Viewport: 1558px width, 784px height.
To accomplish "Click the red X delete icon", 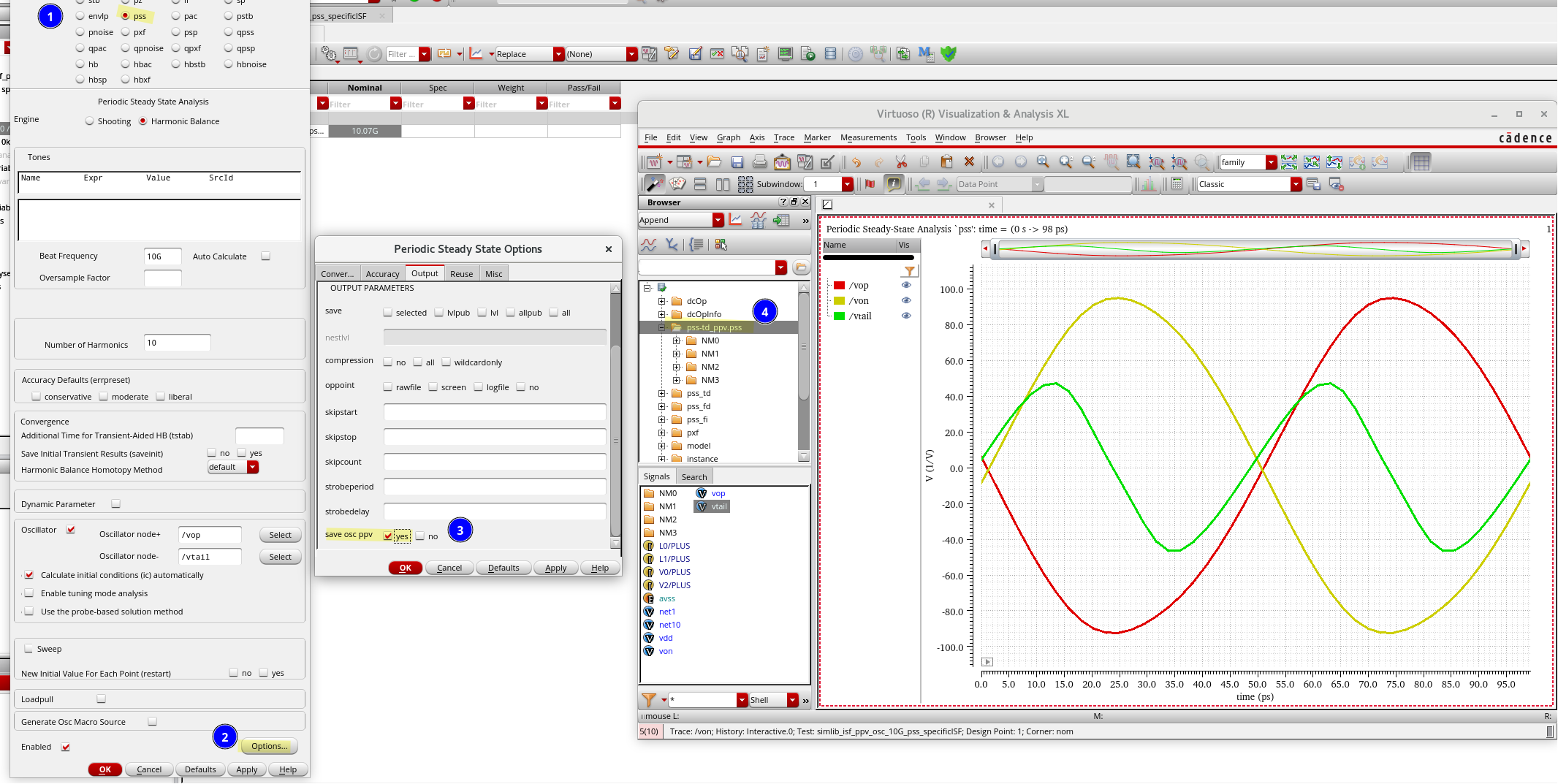I will (x=969, y=162).
